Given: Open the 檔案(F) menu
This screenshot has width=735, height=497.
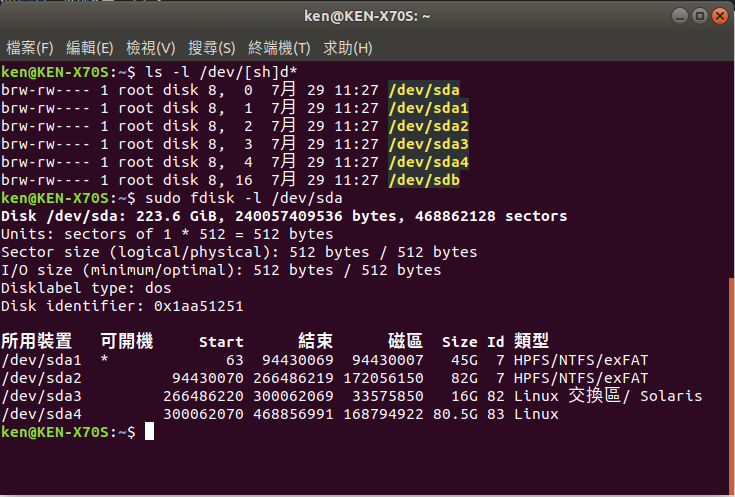Looking at the screenshot, I should (30, 48).
